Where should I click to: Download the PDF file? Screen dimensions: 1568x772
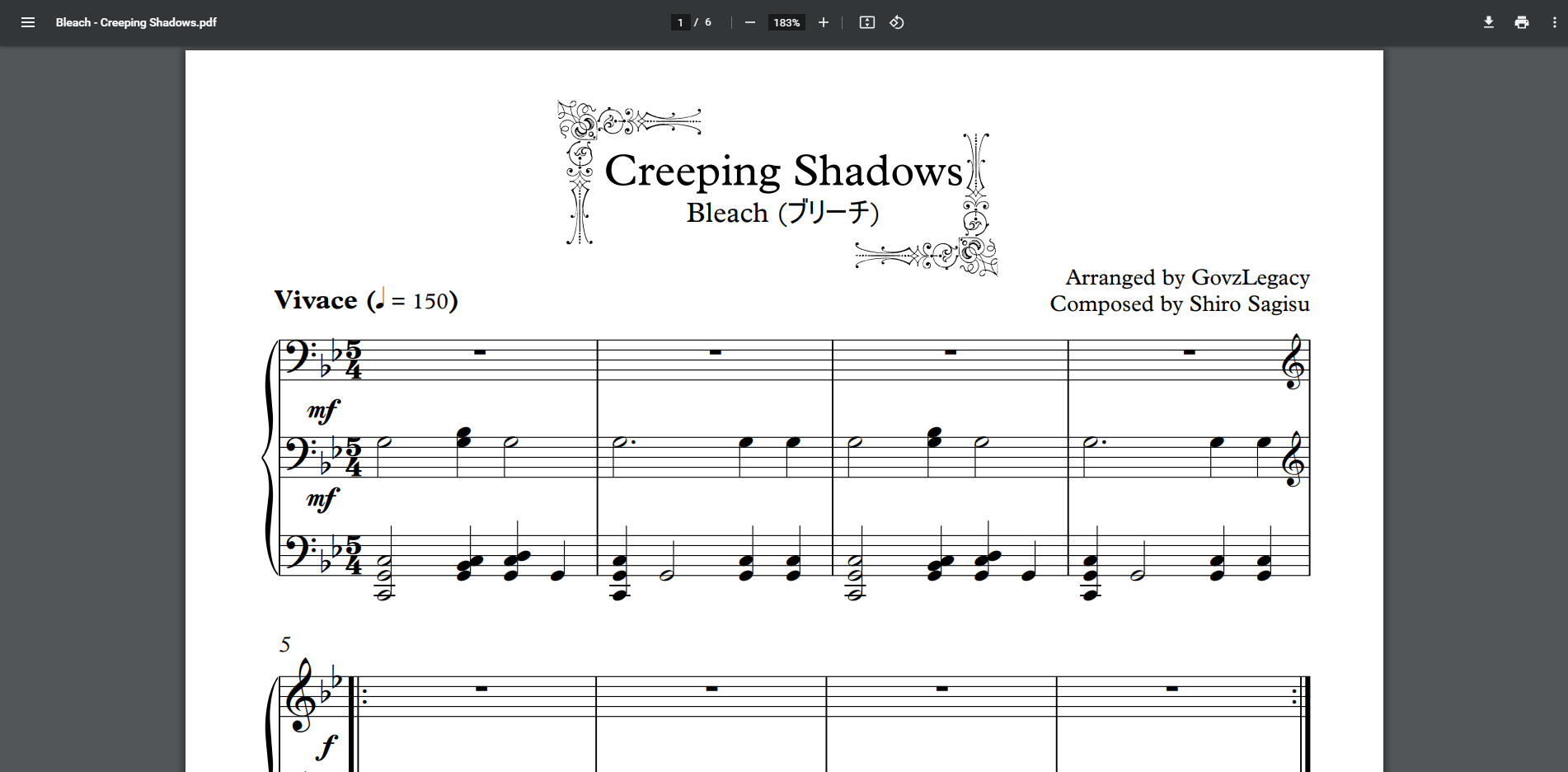click(x=1488, y=22)
